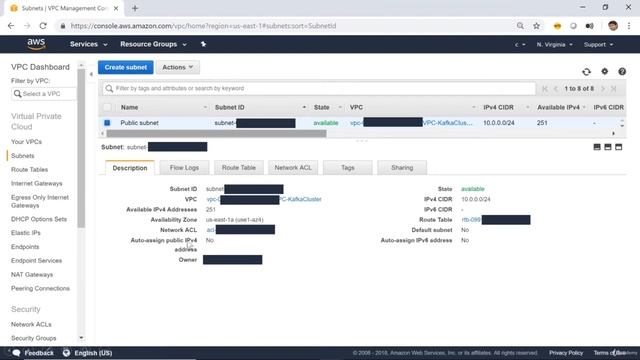The image size is (640, 360).
Task: Open Route Tables in sidebar
Action: 29,169
